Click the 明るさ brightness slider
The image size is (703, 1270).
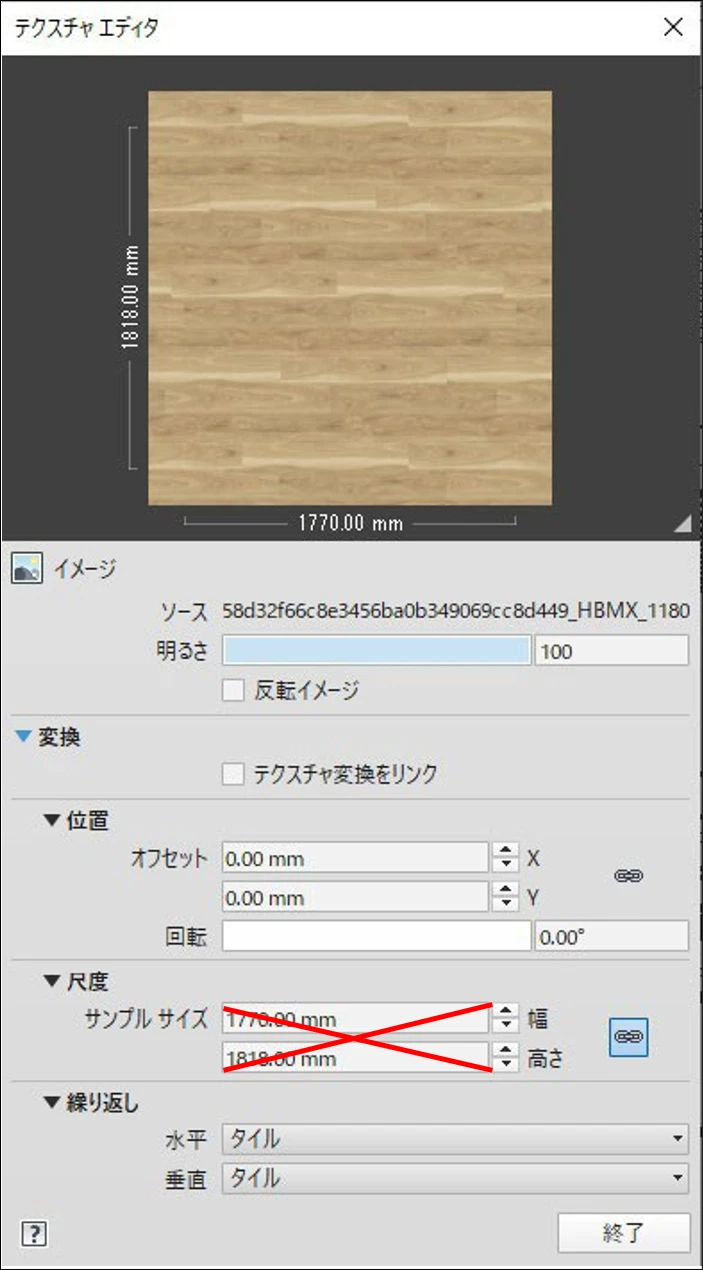[x=376, y=650]
